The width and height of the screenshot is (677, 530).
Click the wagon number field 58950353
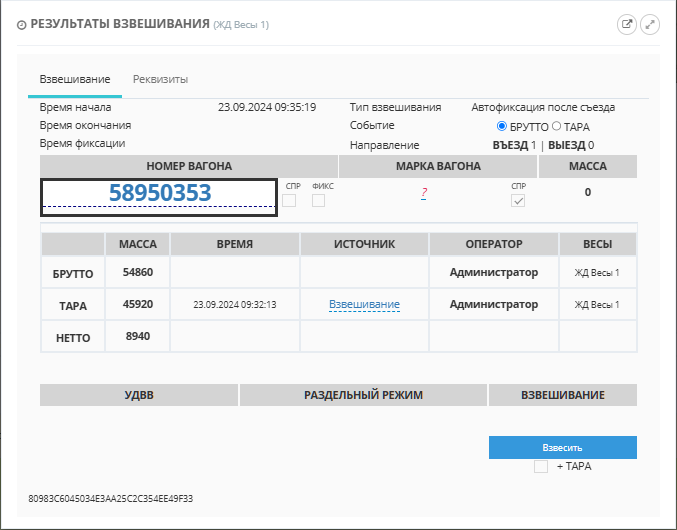[x=159, y=194]
